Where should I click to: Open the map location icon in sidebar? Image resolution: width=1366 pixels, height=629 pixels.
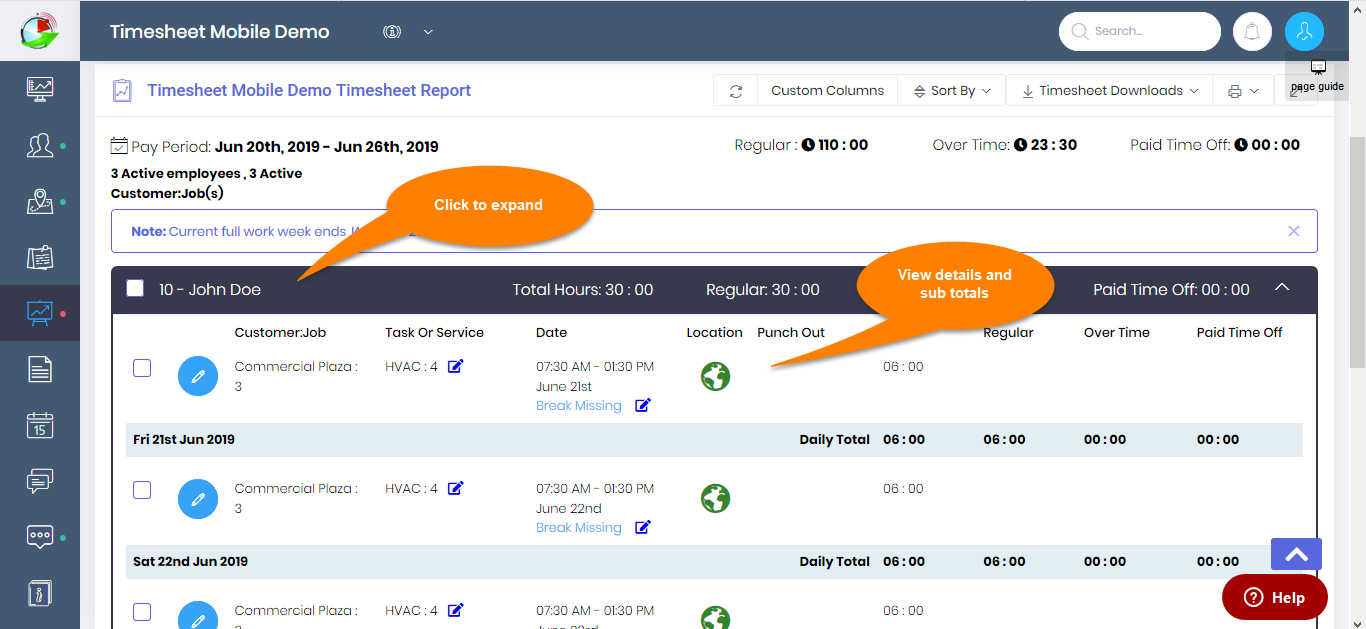40,202
